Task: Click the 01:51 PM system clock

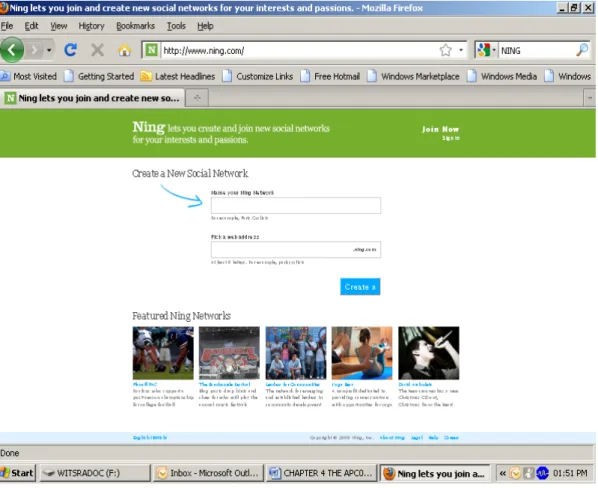Action: click(570, 473)
